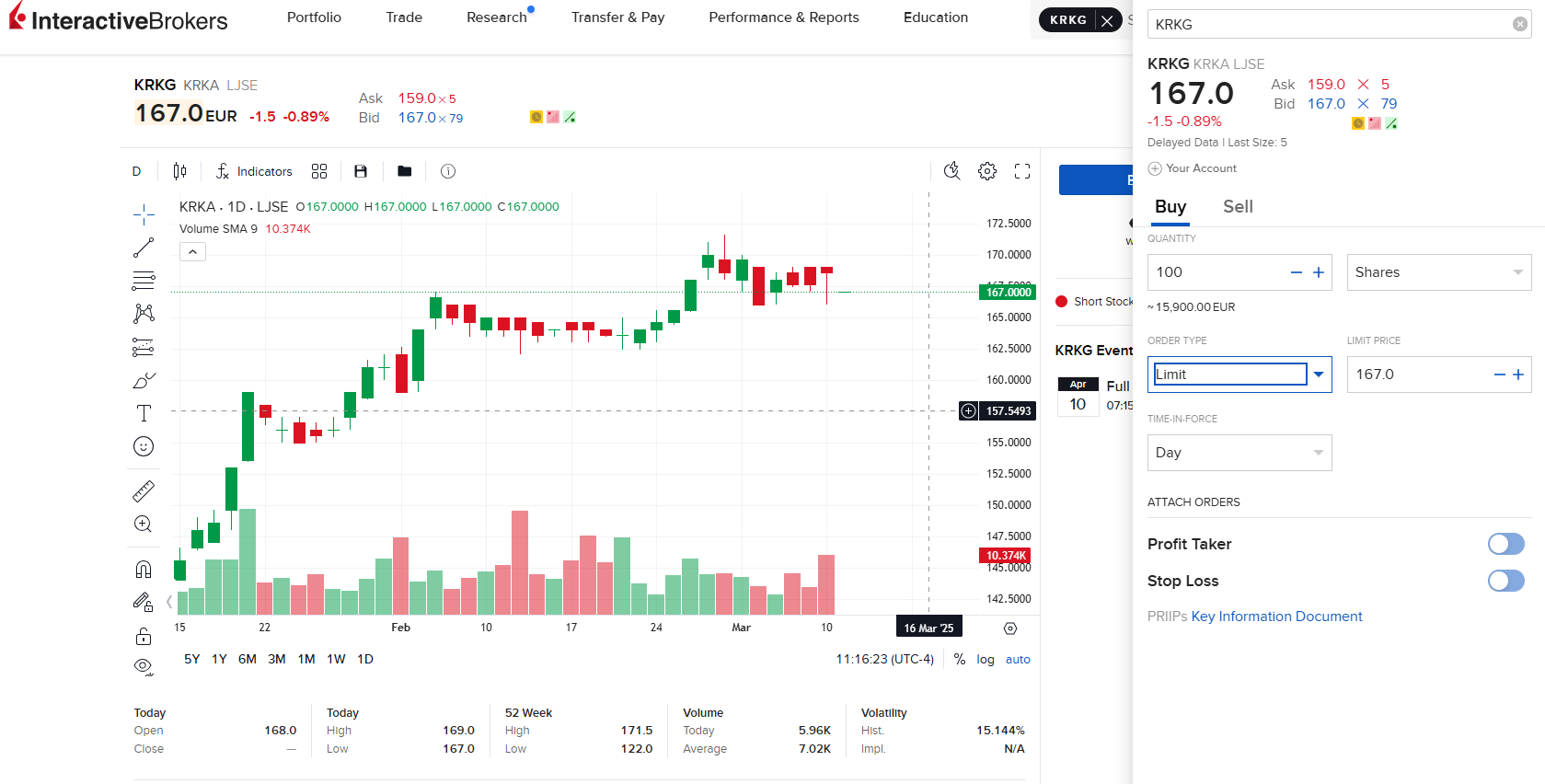Select the crosshair cursor tool
This screenshot has height=784, width=1545.
click(144, 215)
